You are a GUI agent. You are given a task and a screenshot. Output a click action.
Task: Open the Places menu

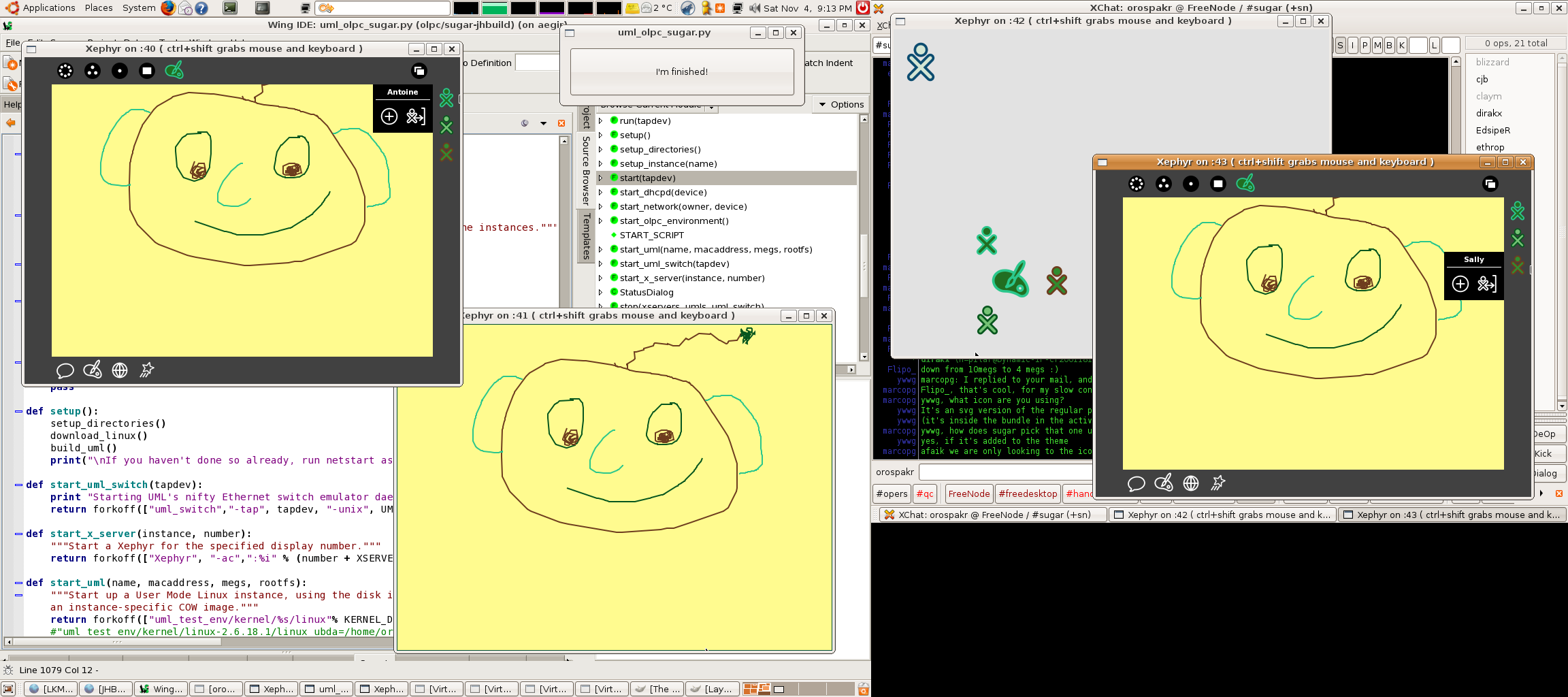[x=99, y=8]
